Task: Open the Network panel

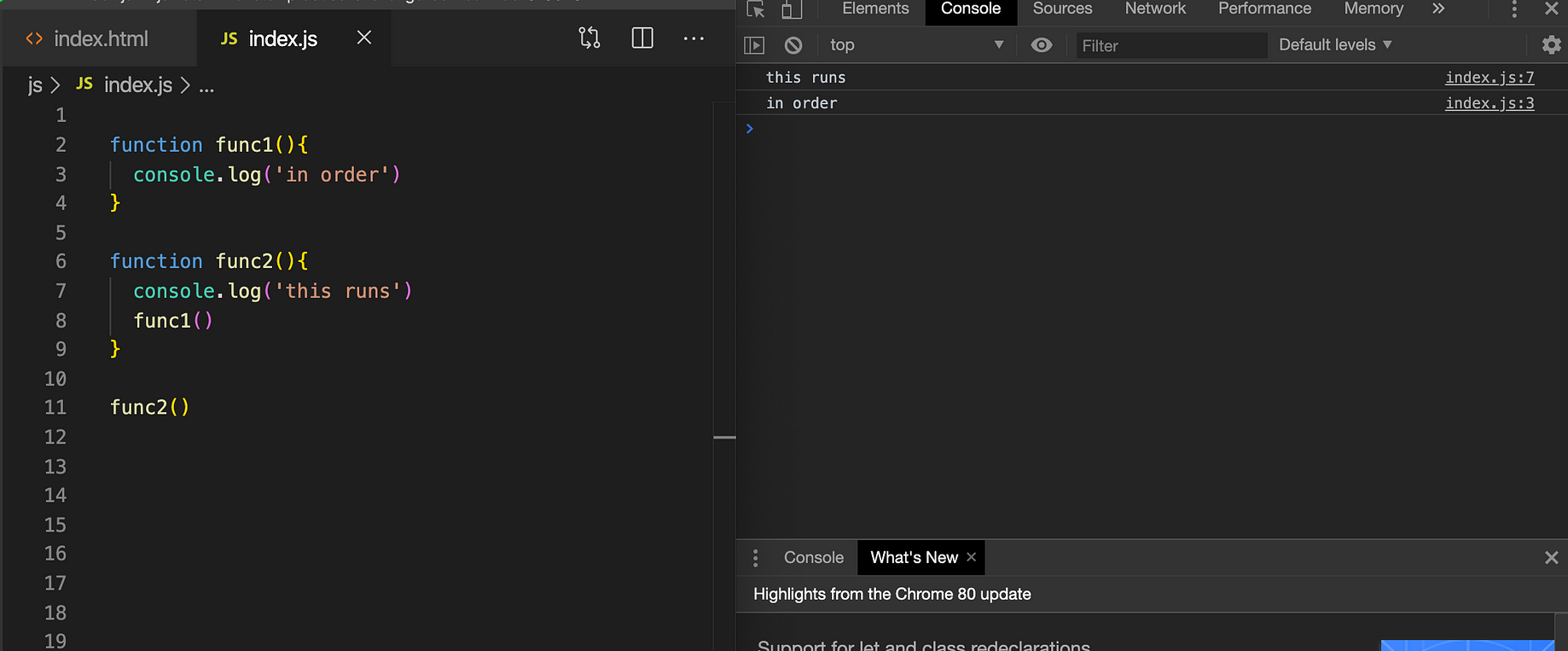Action: click(x=1155, y=9)
